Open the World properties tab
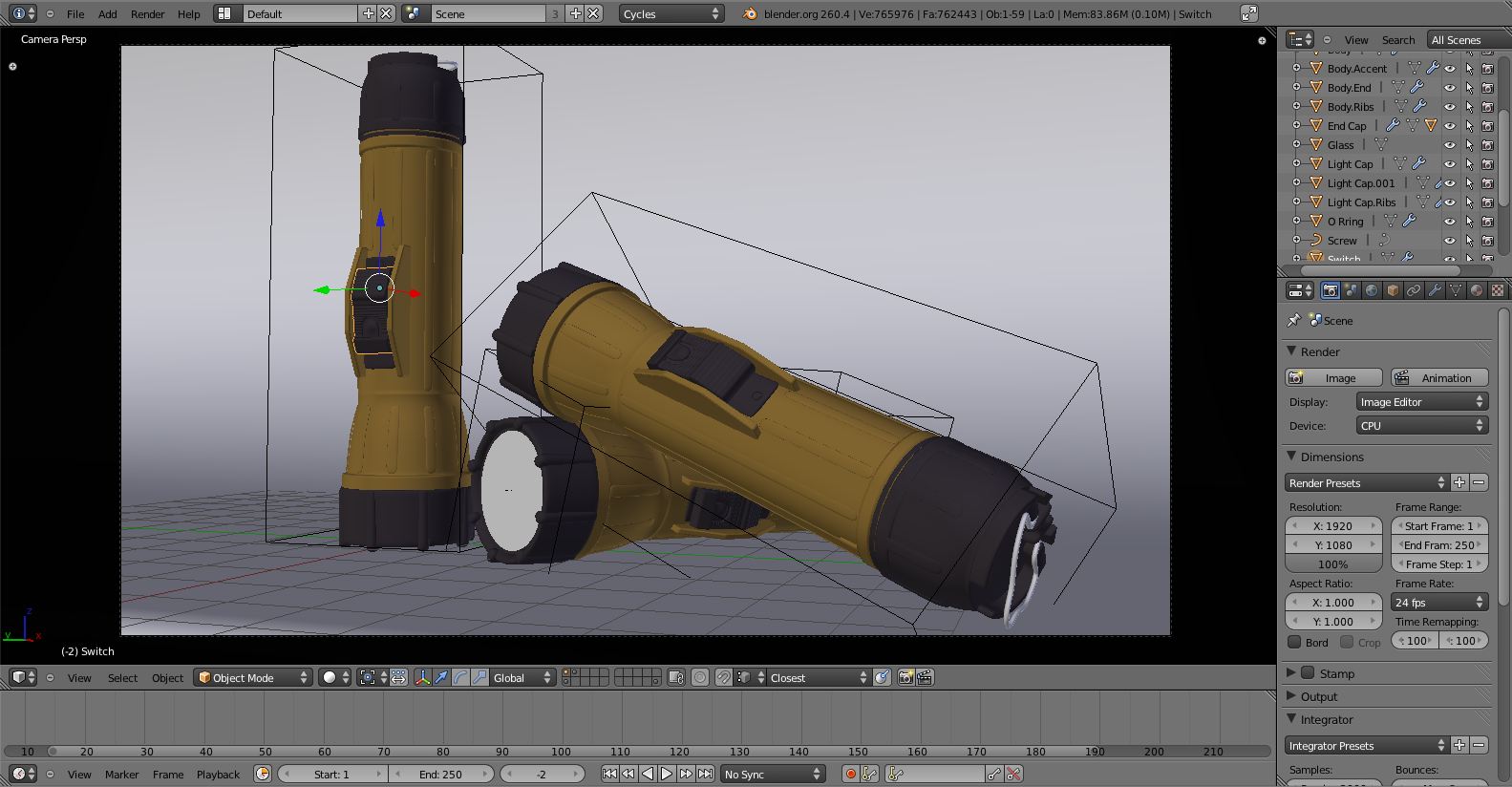This screenshot has width=1512, height=787. 1372,290
